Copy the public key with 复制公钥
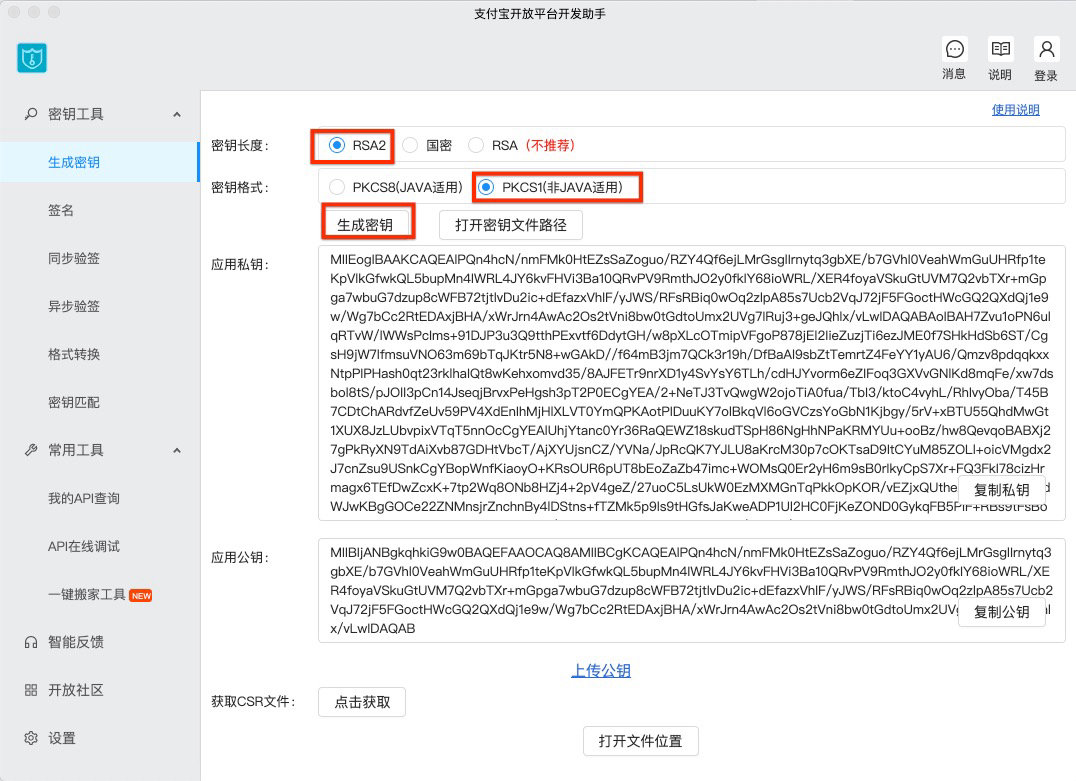Viewport: 1076px width, 781px height. [1002, 612]
